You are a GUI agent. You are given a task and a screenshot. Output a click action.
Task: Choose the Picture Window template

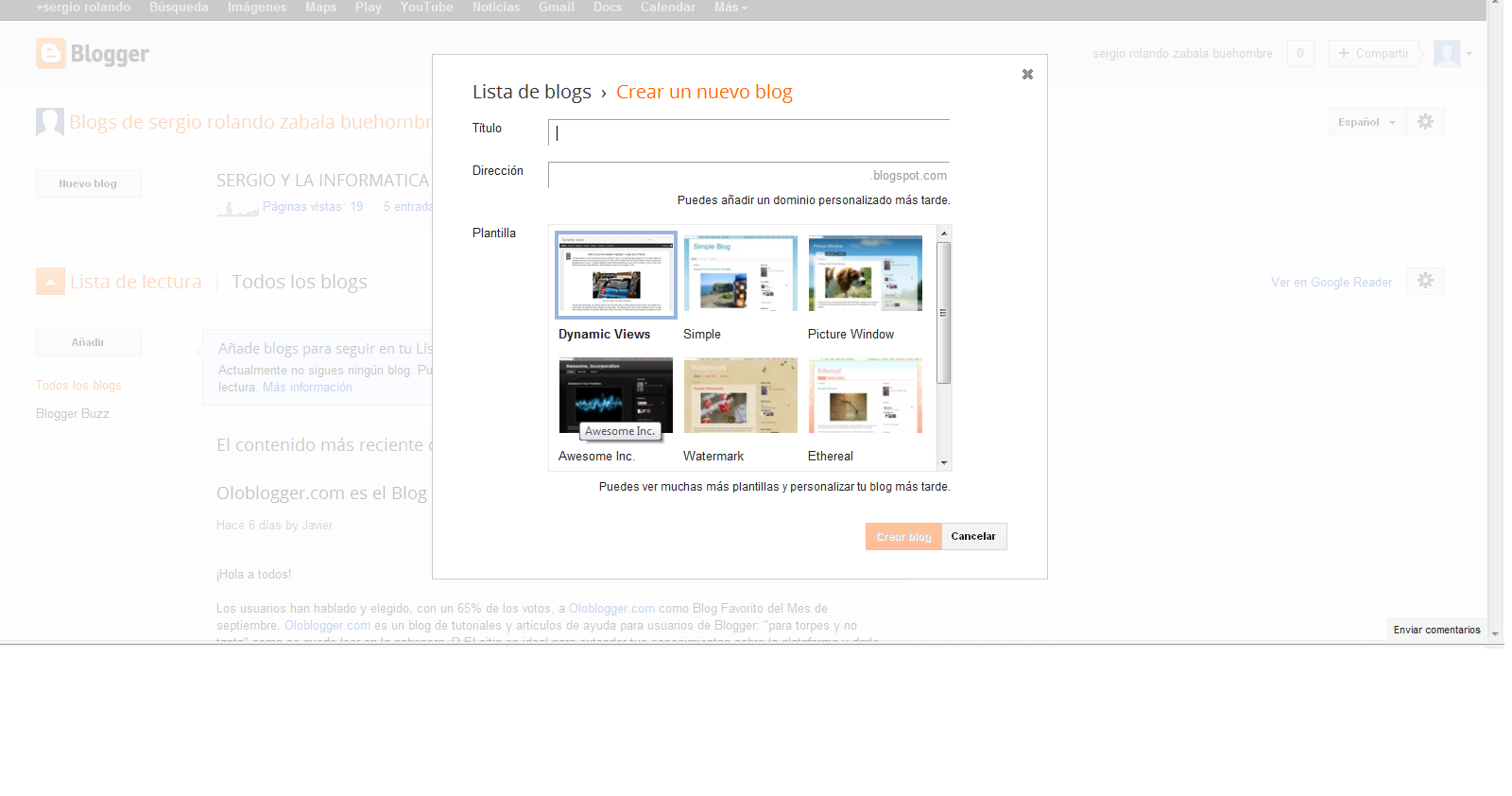click(865, 273)
